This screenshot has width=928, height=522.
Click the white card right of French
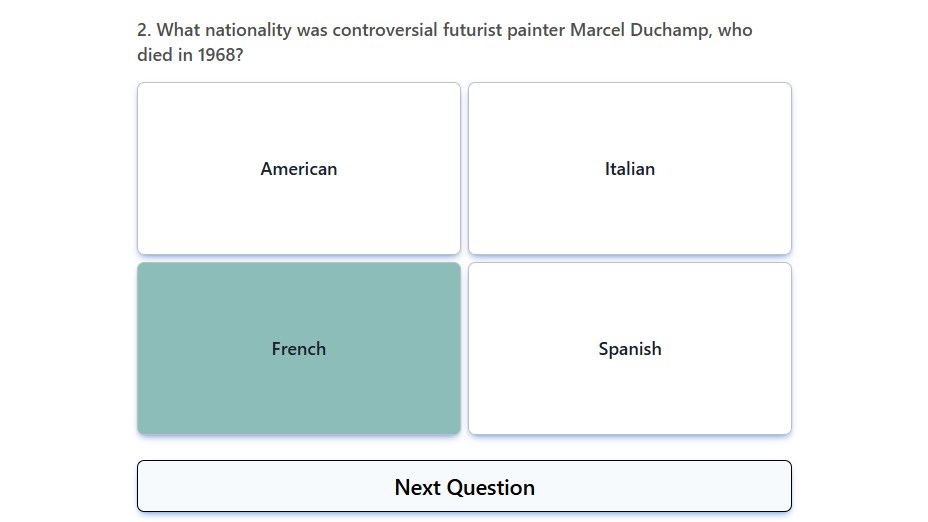[630, 349]
